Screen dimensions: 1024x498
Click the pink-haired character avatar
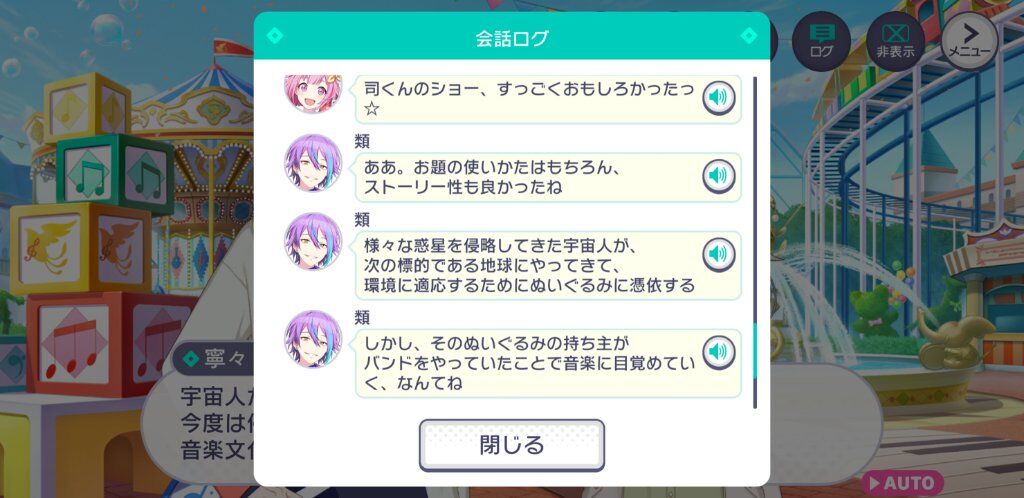tap(313, 91)
